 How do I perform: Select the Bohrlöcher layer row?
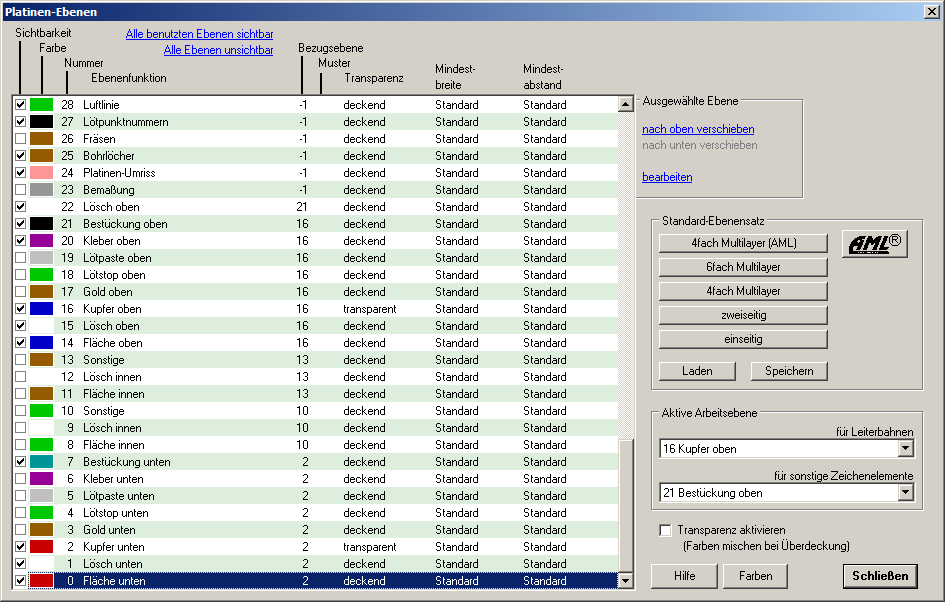click(x=315, y=155)
